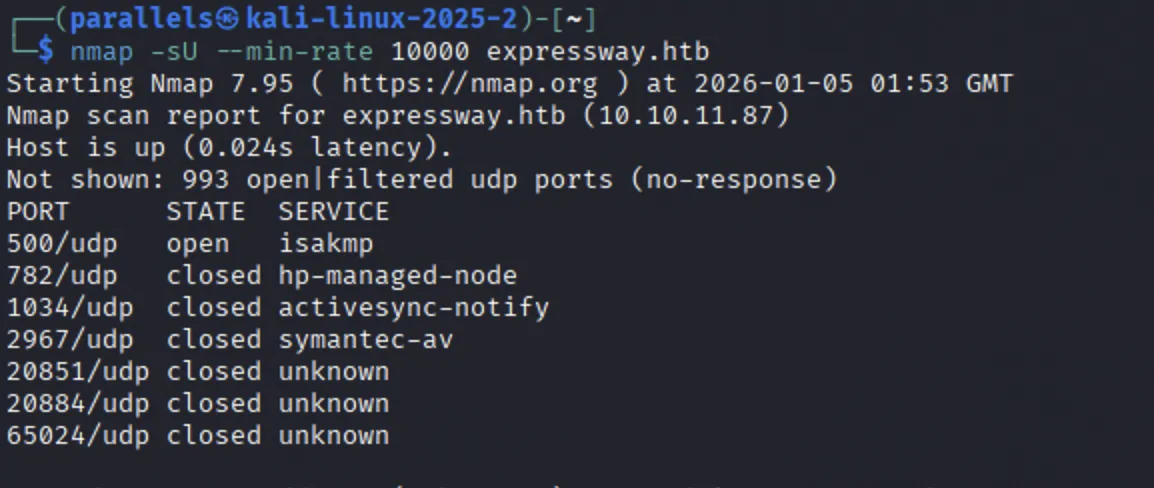Click the 'symantec-av' service text

(366, 340)
